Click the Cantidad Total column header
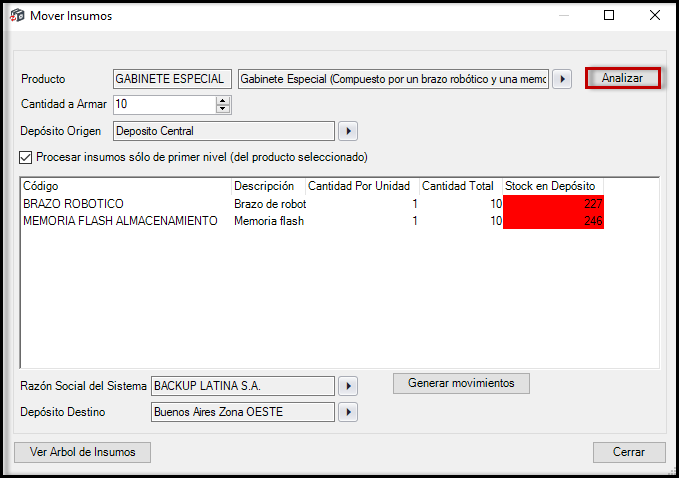Image resolution: width=679 pixels, height=478 pixels. click(461, 186)
